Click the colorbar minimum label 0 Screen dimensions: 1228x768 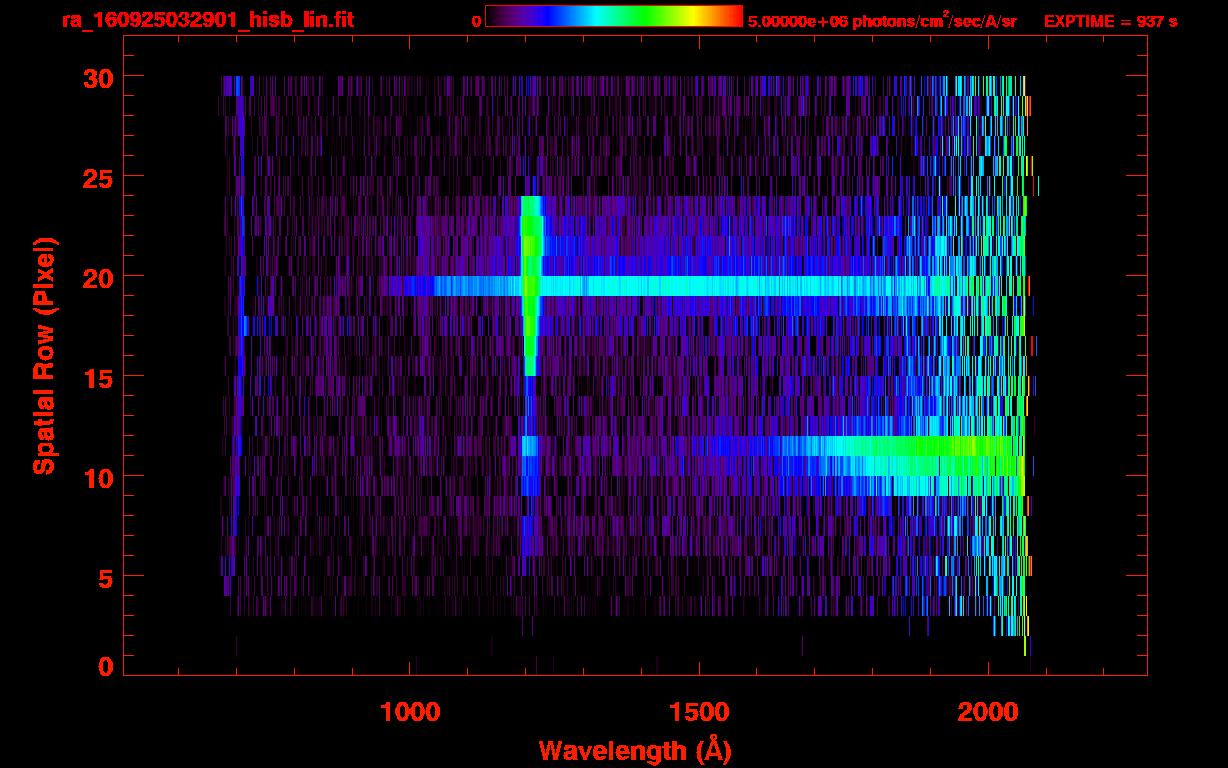point(476,21)
